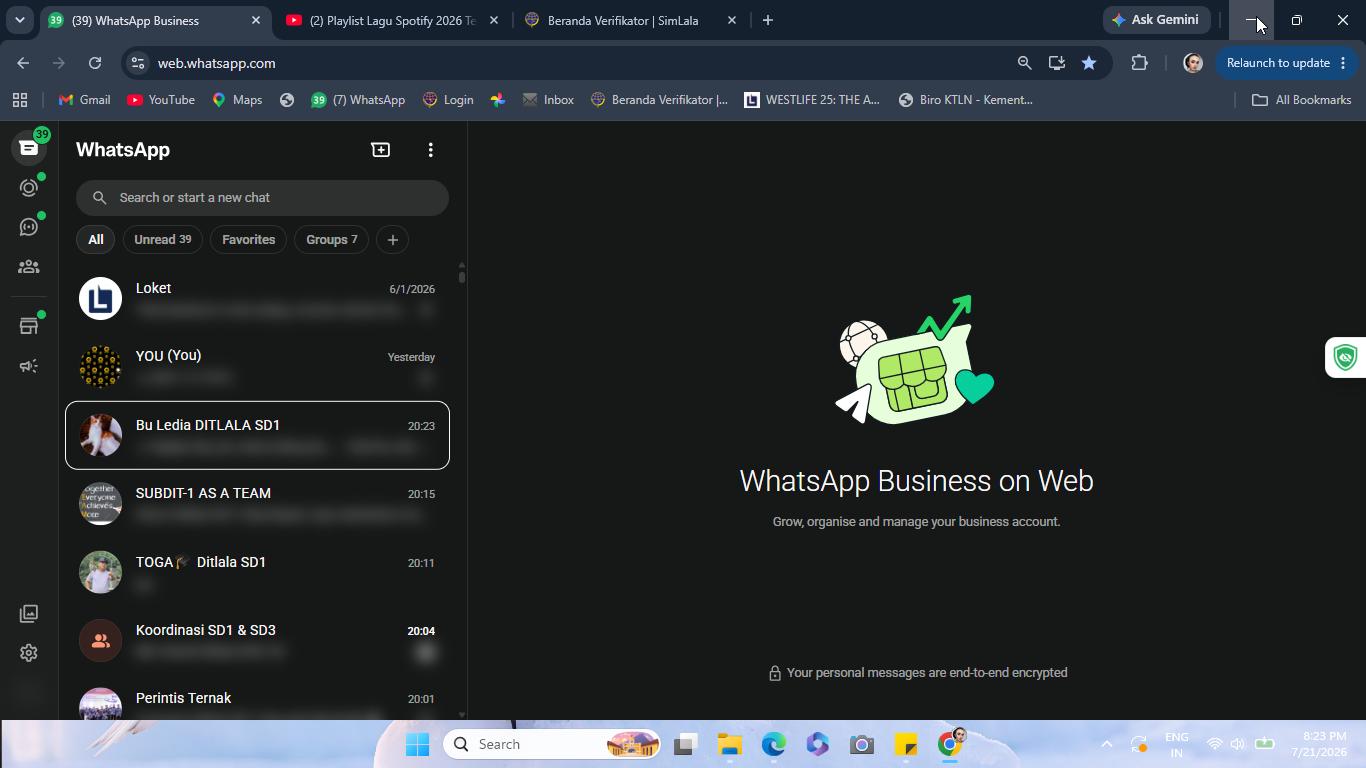The image size is (1366, 768).
Task: Open the apps grid in bookmarks bar
Action: pyautogui.click(x=20, y=100)
